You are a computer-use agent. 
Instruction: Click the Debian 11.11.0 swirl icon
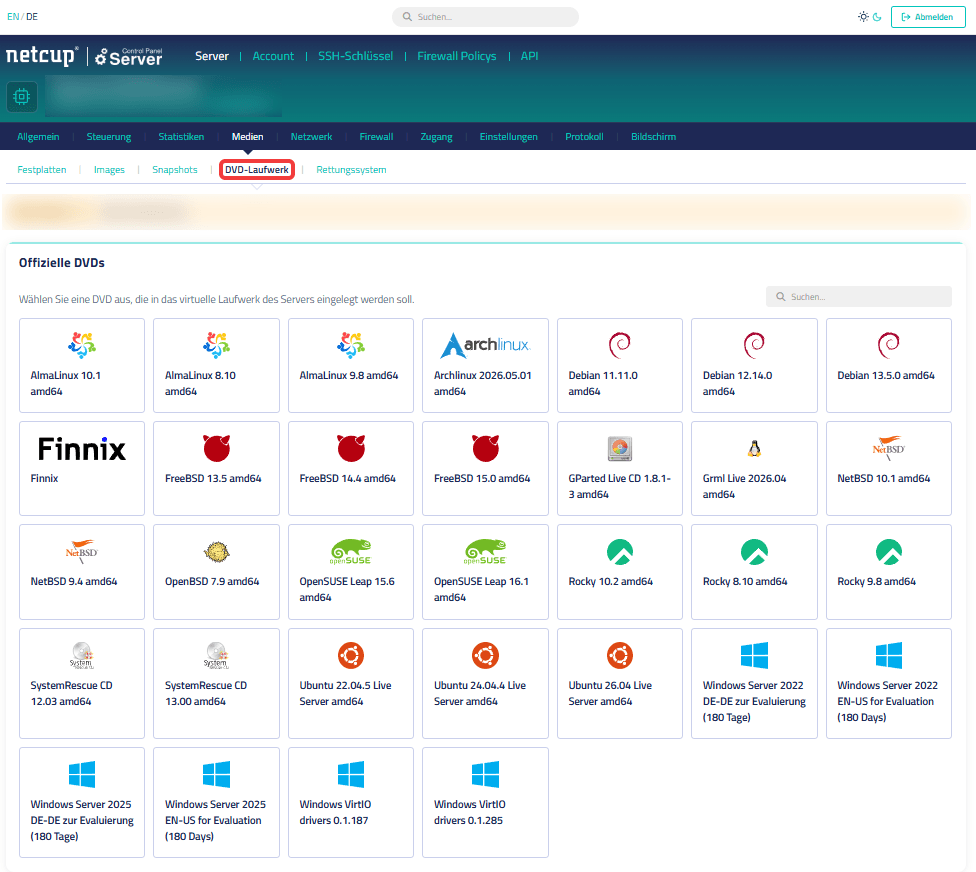pyautogui.click(x=620, y=345)
